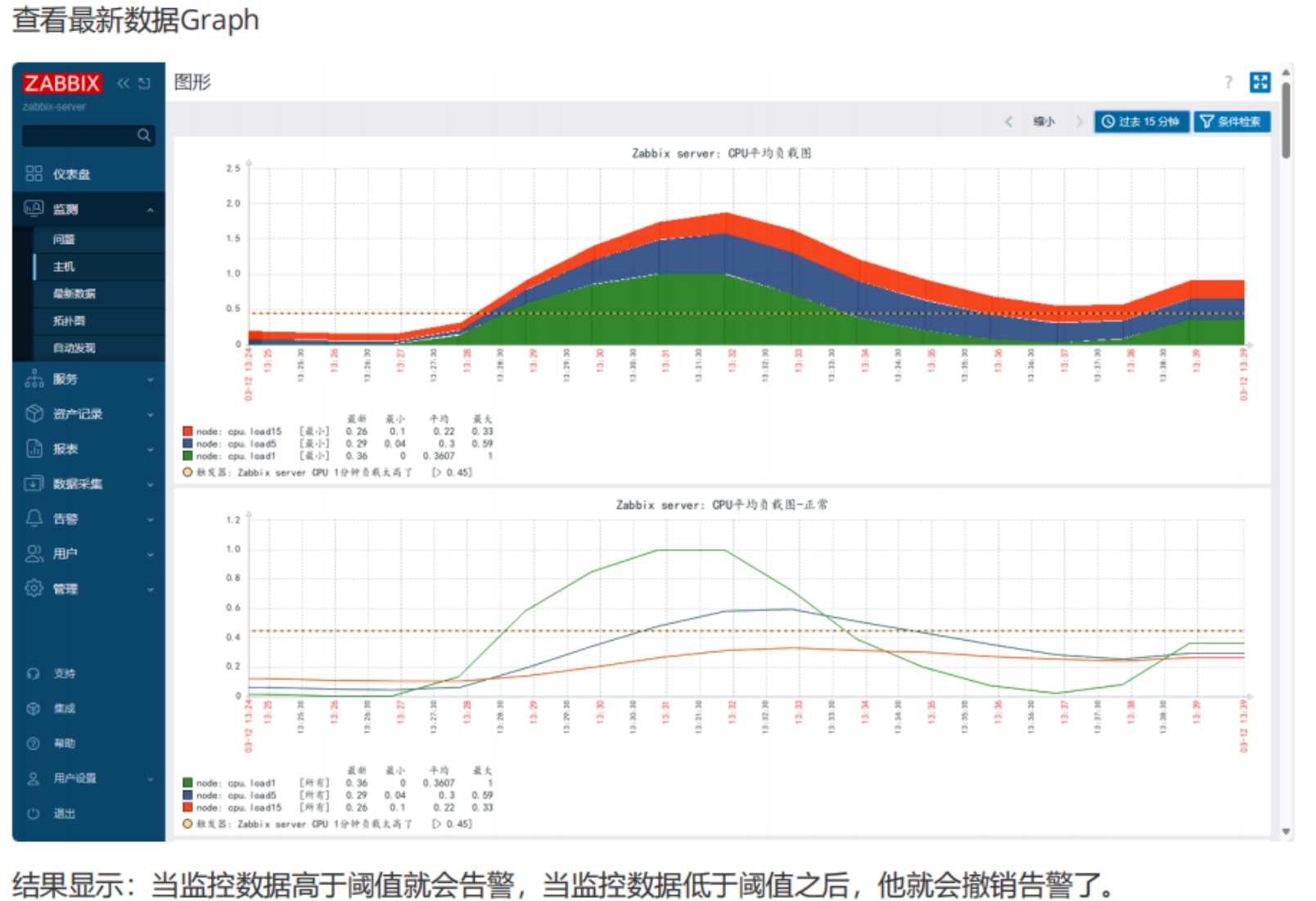Click the zabbix-server label under logo

pos(54,107)
